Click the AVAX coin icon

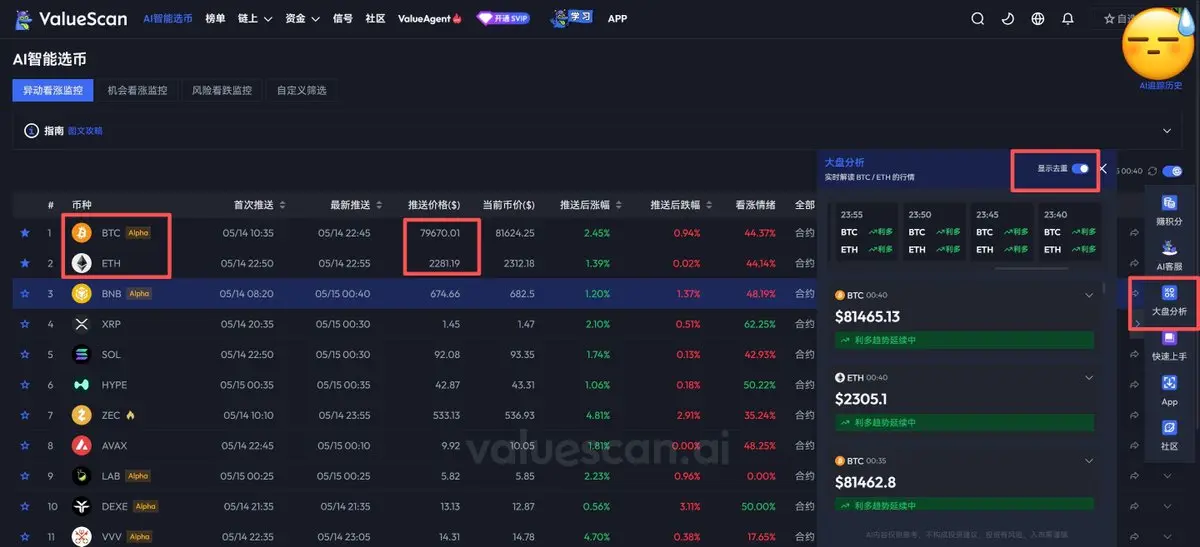coord(81,445)
